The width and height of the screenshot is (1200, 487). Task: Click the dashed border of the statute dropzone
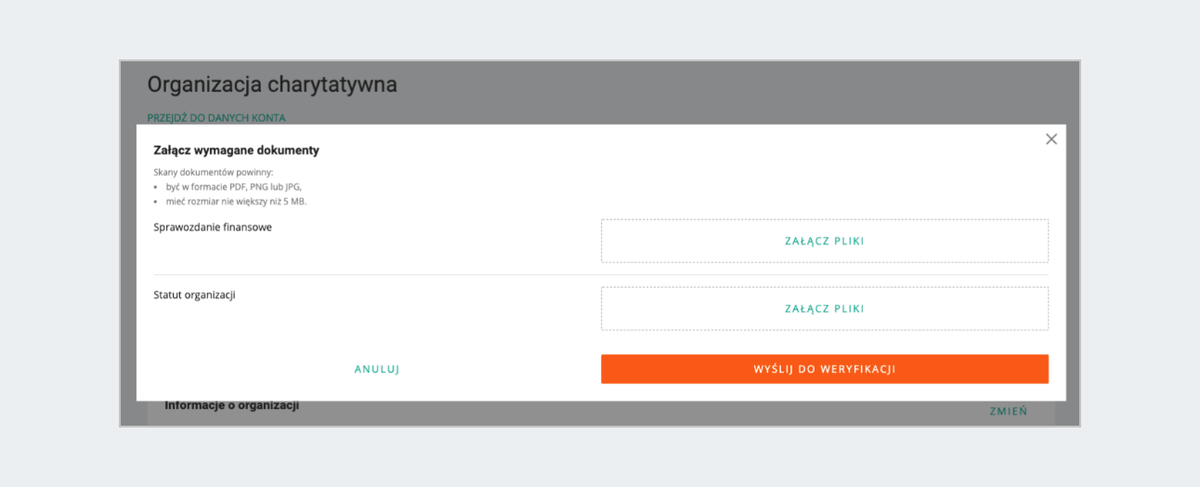point(825,287)
